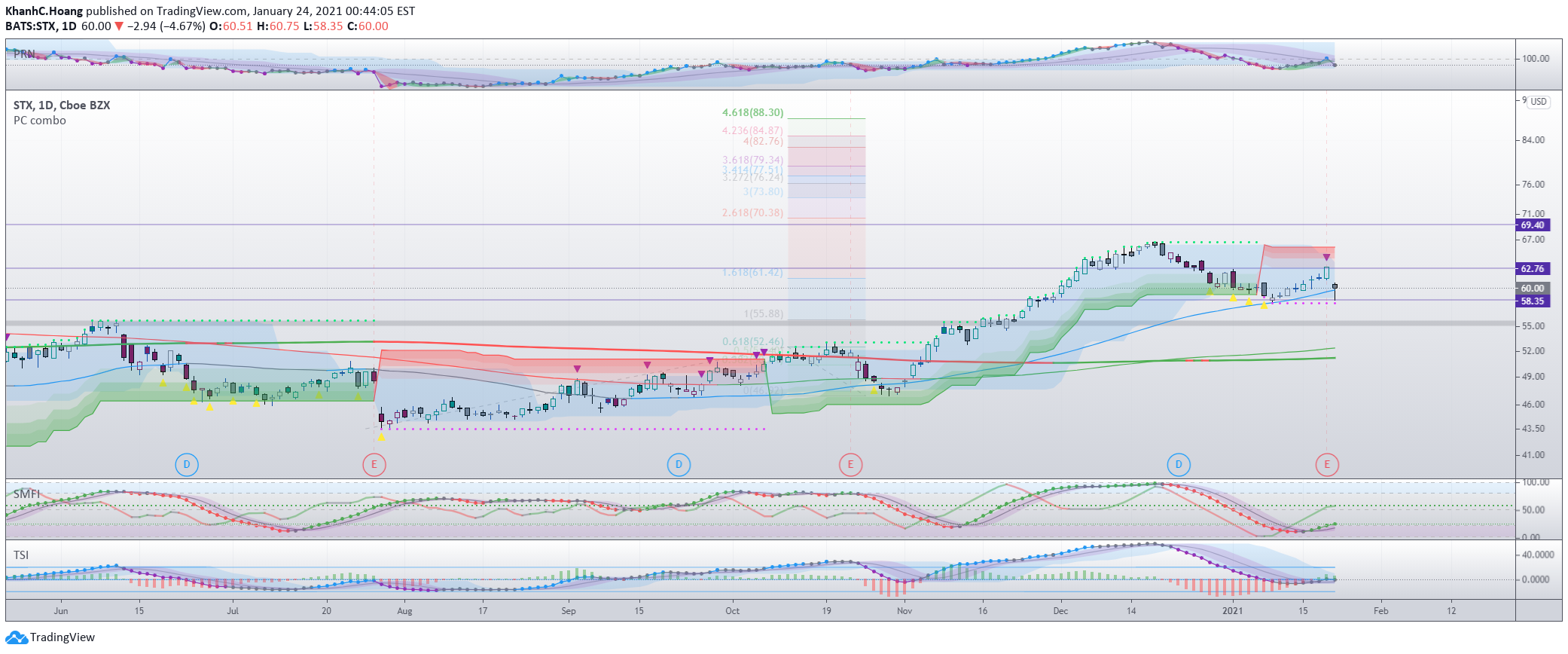
Task: Click the opening price value O:60.51
Action: tap(231, 26)
